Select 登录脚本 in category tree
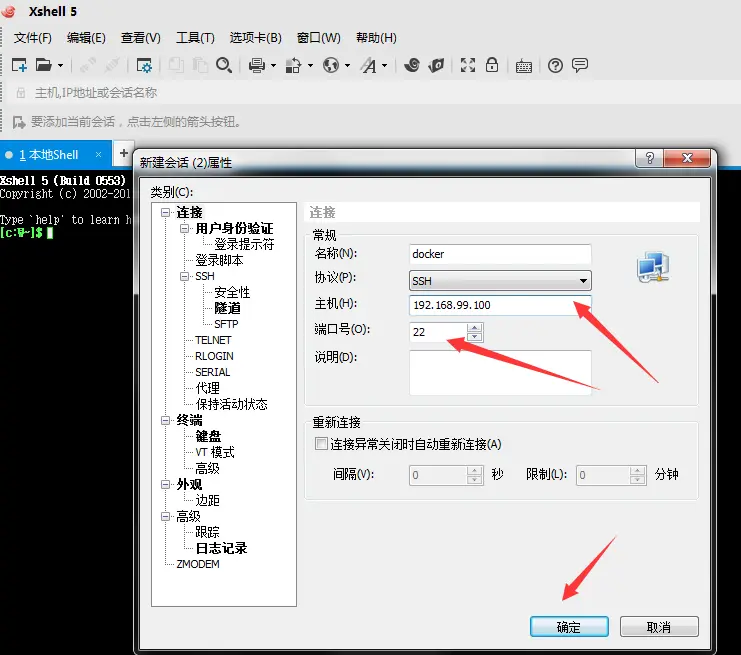 pos(219,260)
